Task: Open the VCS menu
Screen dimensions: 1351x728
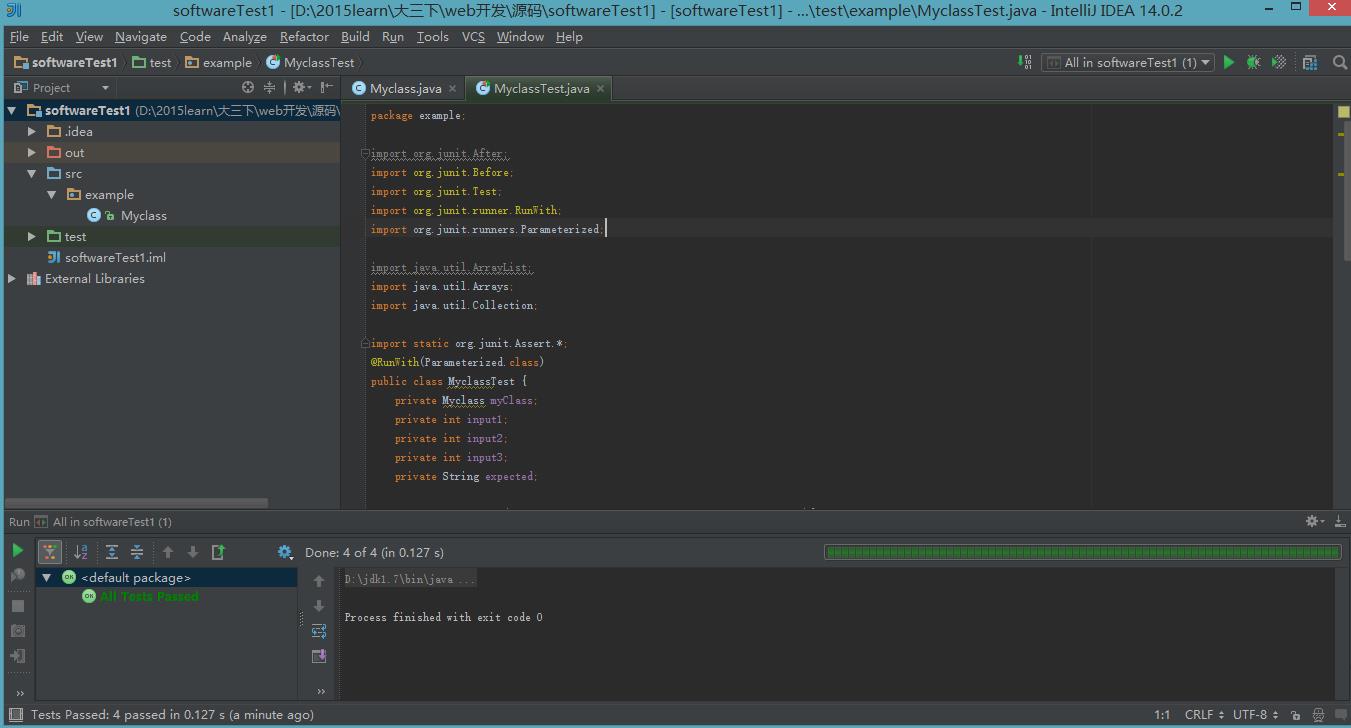Action: tap(473, 37)
